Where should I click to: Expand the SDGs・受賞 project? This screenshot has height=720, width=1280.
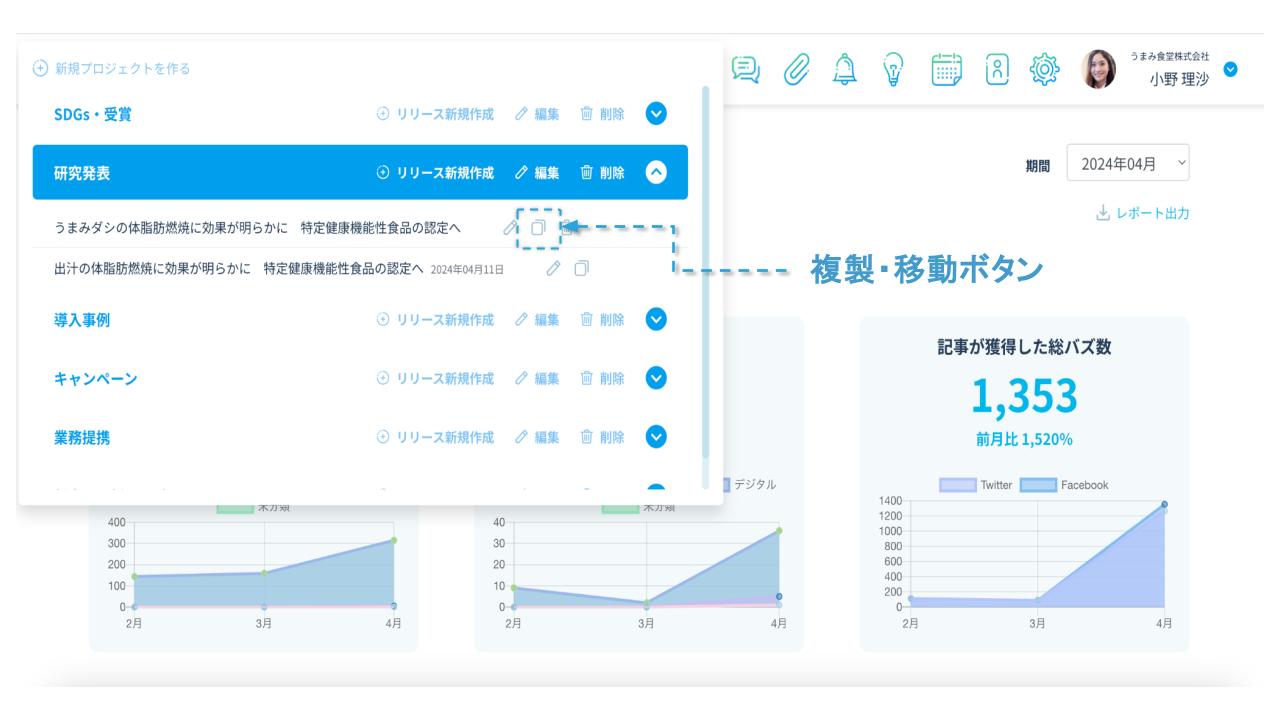[656, 114]
